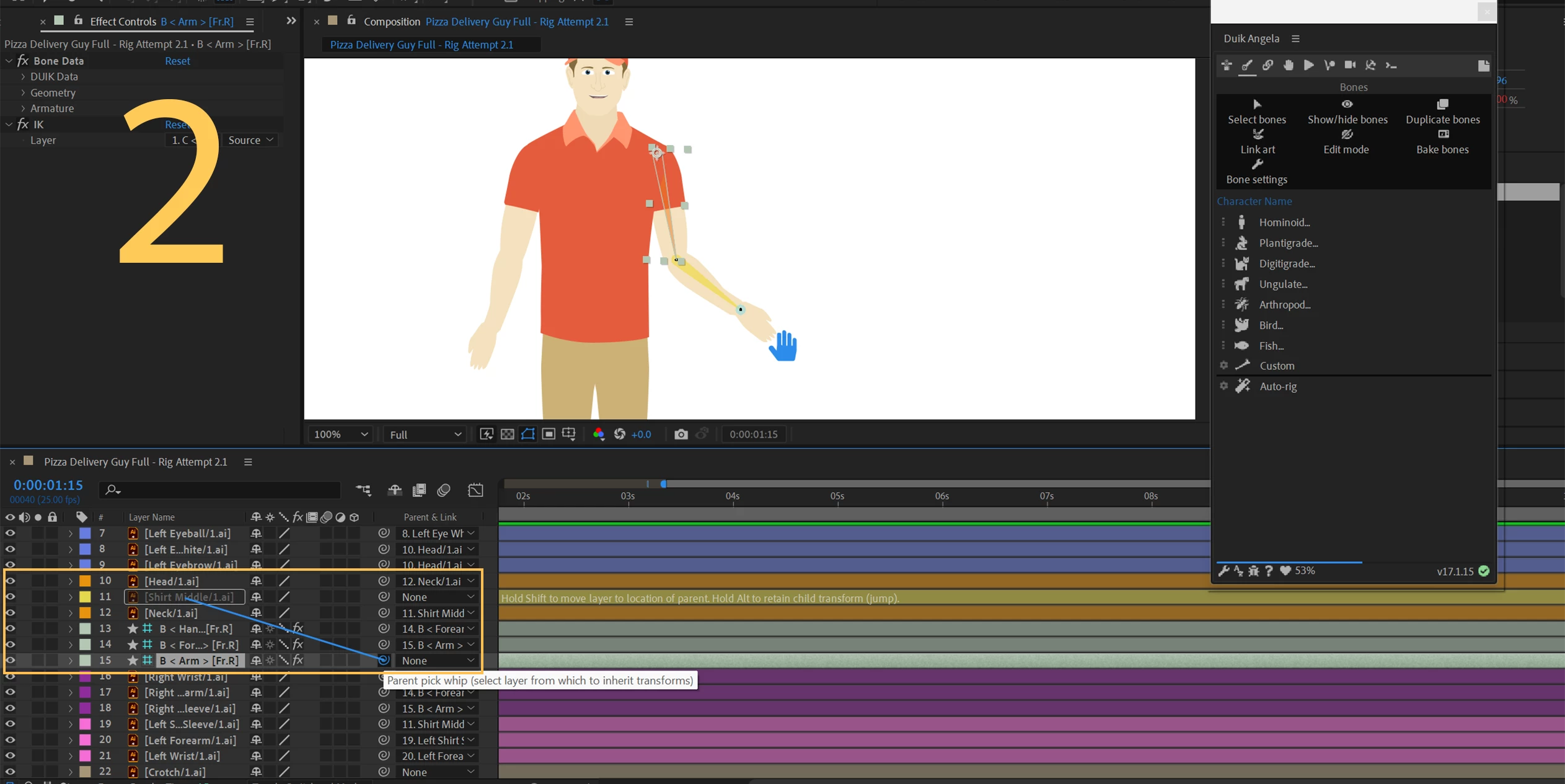Hide the Head/1.ai layer

pyautogui.click(x=10, y=581)
